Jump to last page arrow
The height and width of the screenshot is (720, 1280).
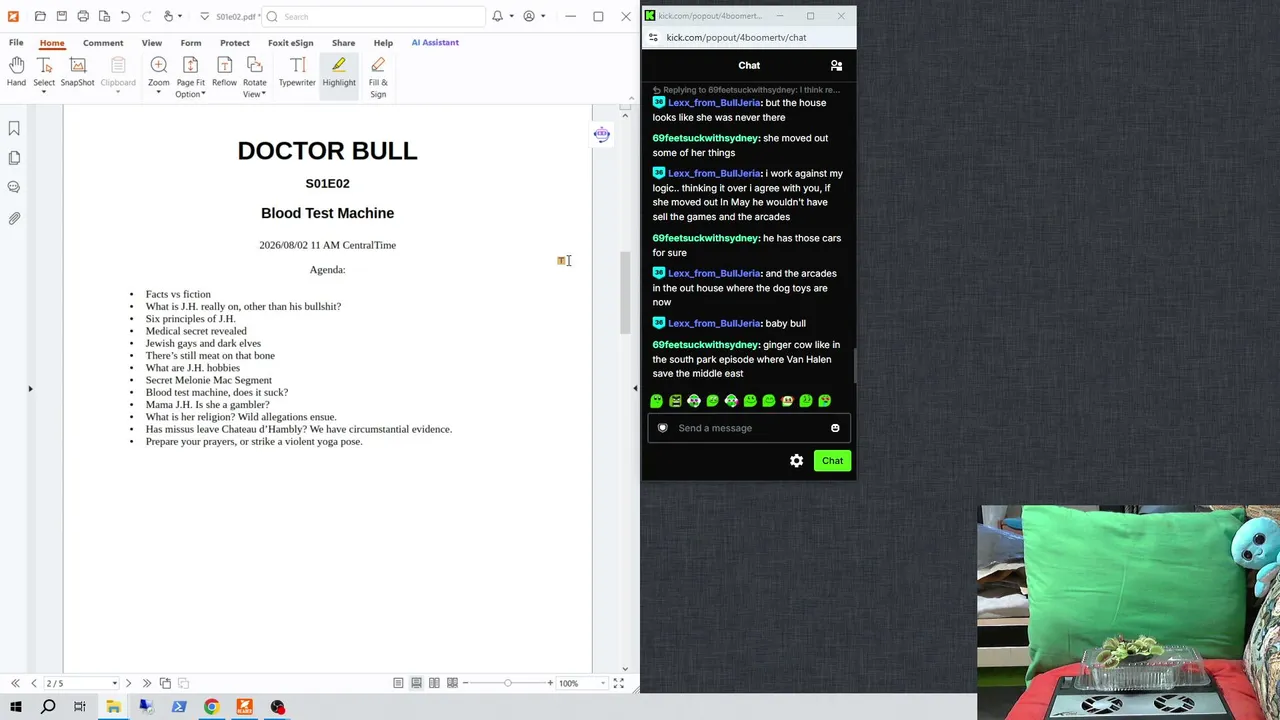(147, 683)
